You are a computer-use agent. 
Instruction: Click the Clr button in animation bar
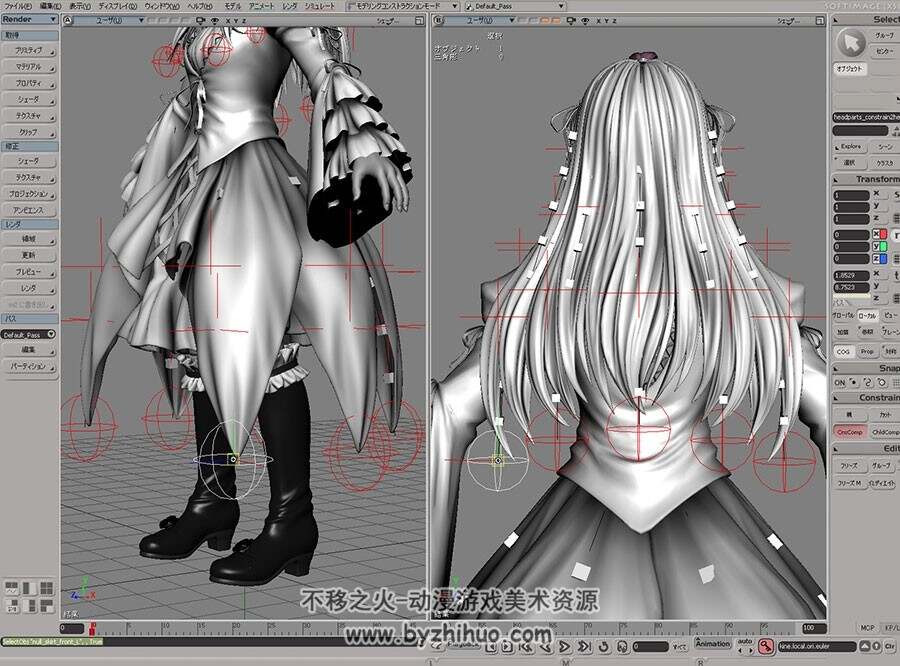pos(889,646)
